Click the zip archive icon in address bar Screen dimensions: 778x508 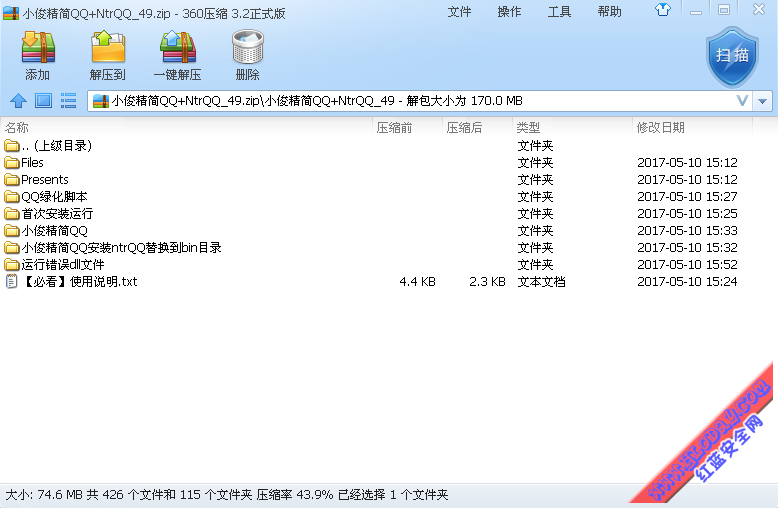click(101, 101)
